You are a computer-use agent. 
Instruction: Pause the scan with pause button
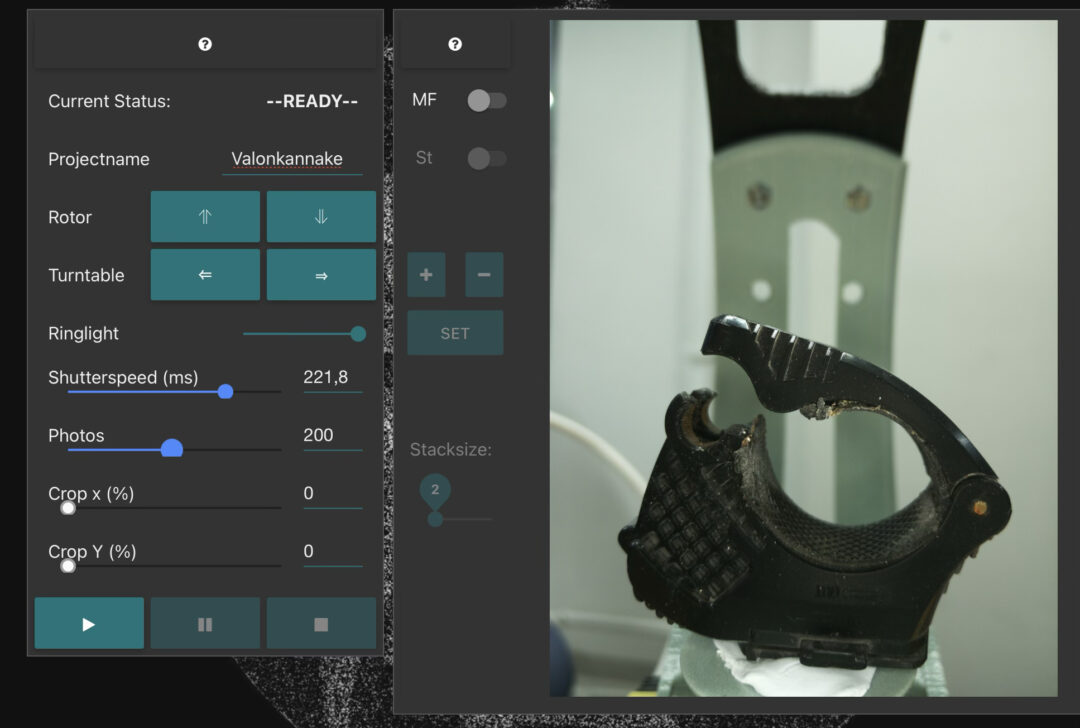205,624
